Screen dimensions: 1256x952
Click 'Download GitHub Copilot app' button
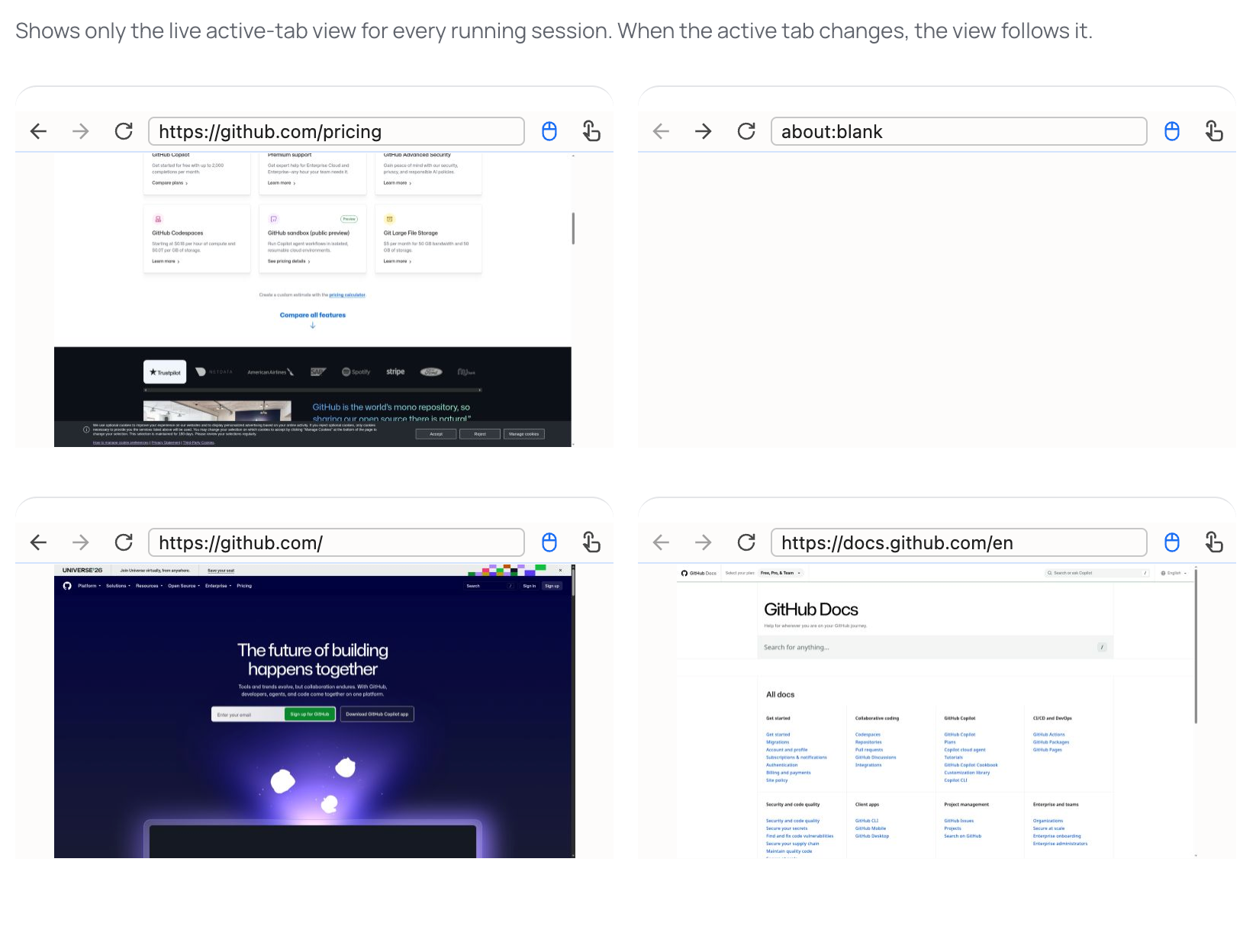(377, 714)
